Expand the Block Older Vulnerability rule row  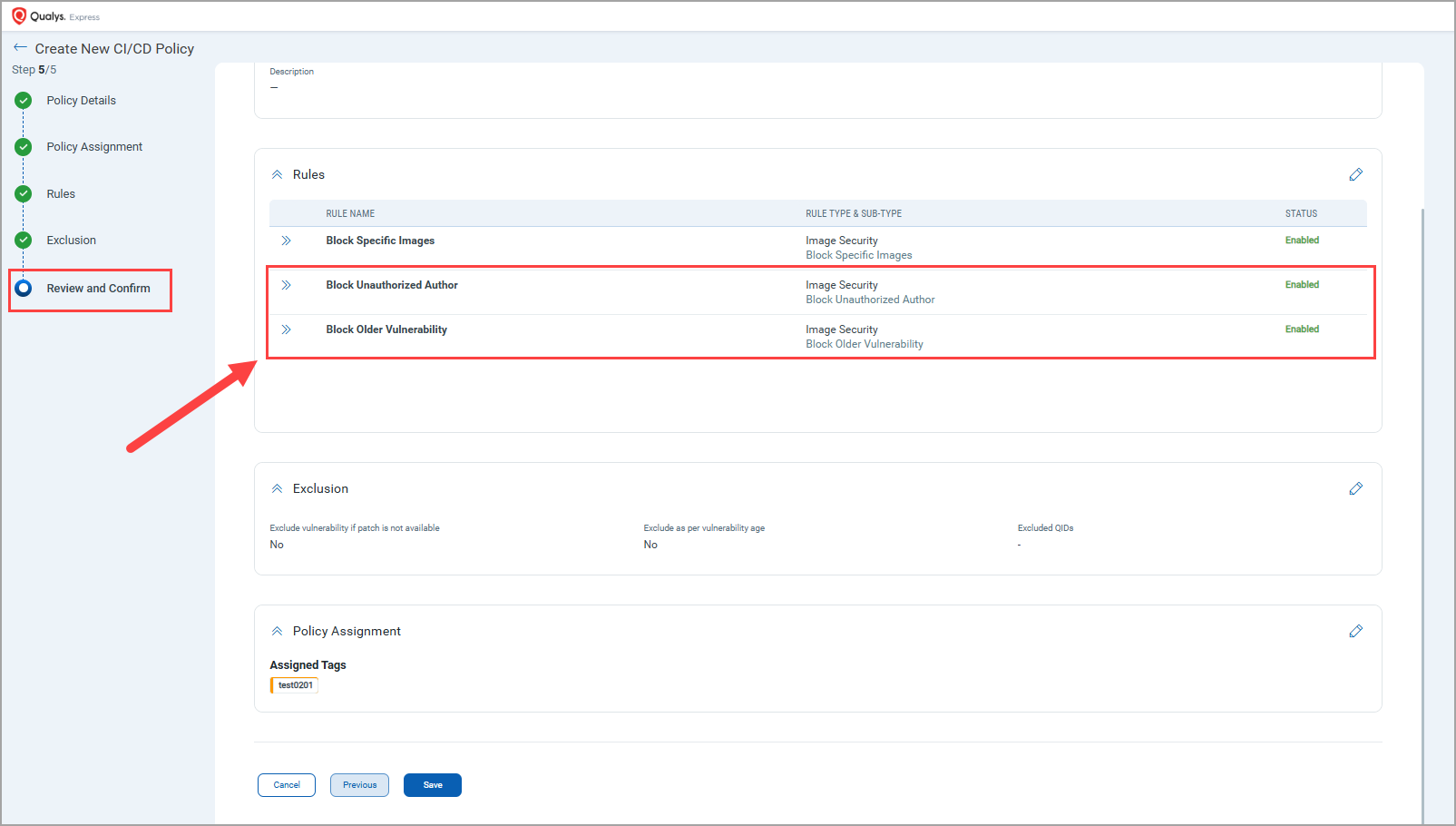[286, 329]
